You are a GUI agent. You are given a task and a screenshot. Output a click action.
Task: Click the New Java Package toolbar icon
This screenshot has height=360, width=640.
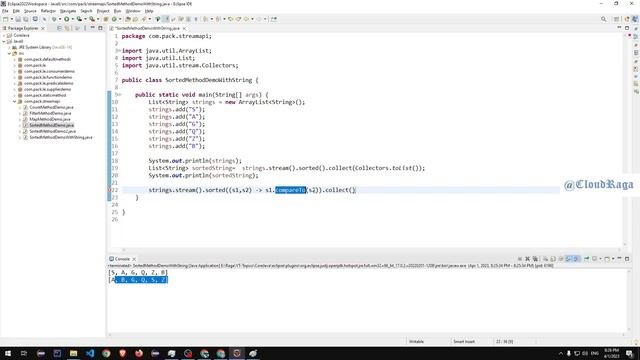pos(105,19)
